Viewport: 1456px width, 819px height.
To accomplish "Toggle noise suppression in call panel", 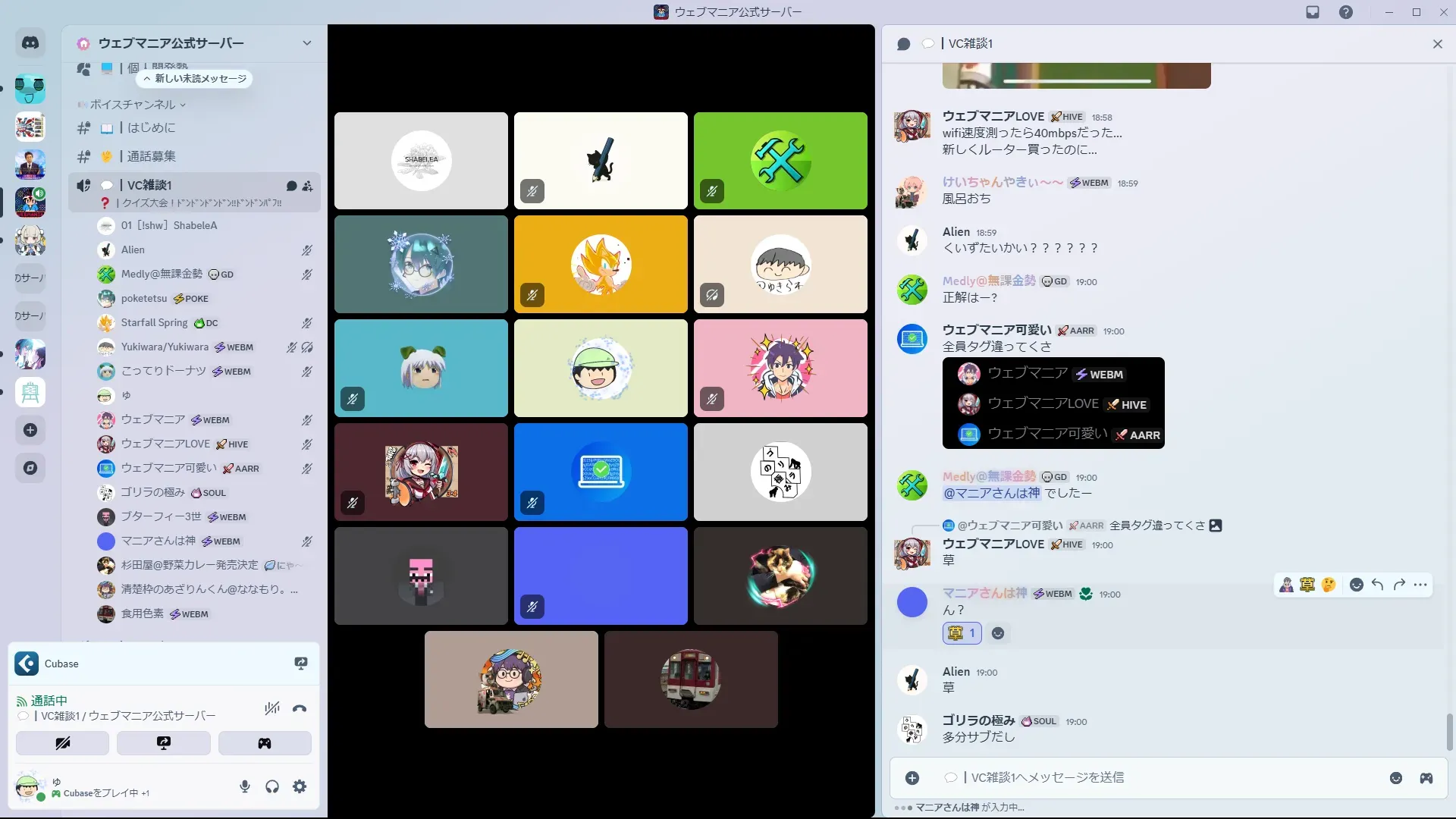I will click(271, 709).
